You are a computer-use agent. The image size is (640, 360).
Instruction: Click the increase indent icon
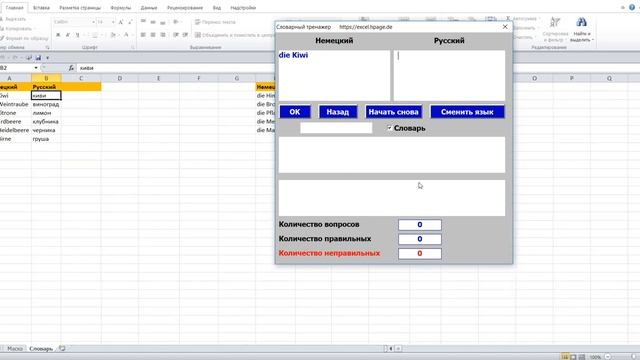(x=185, y=35)
